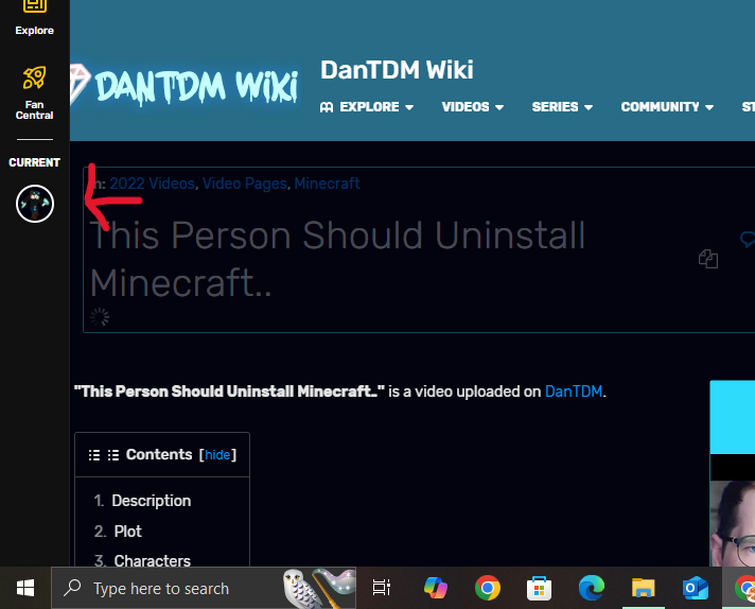Open the current wiki avatar icon
Viewport: 755px width, 609px height.
click(x=35, y=204)
